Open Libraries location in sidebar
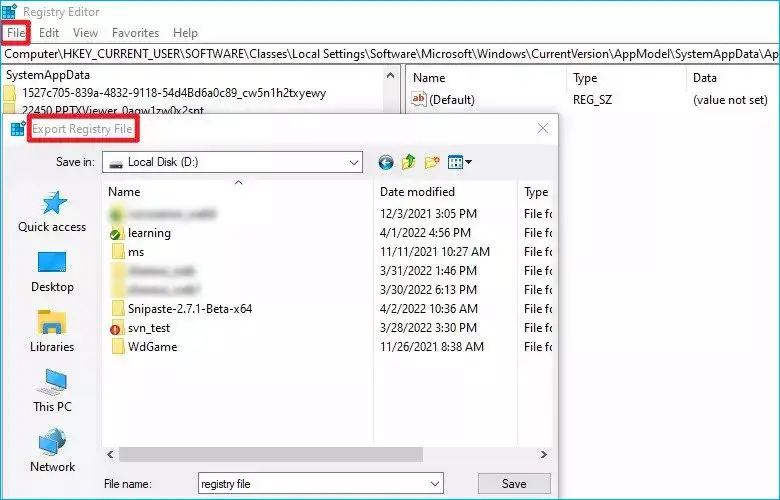This screenshot has width=780, height=500. click(52, 332)
